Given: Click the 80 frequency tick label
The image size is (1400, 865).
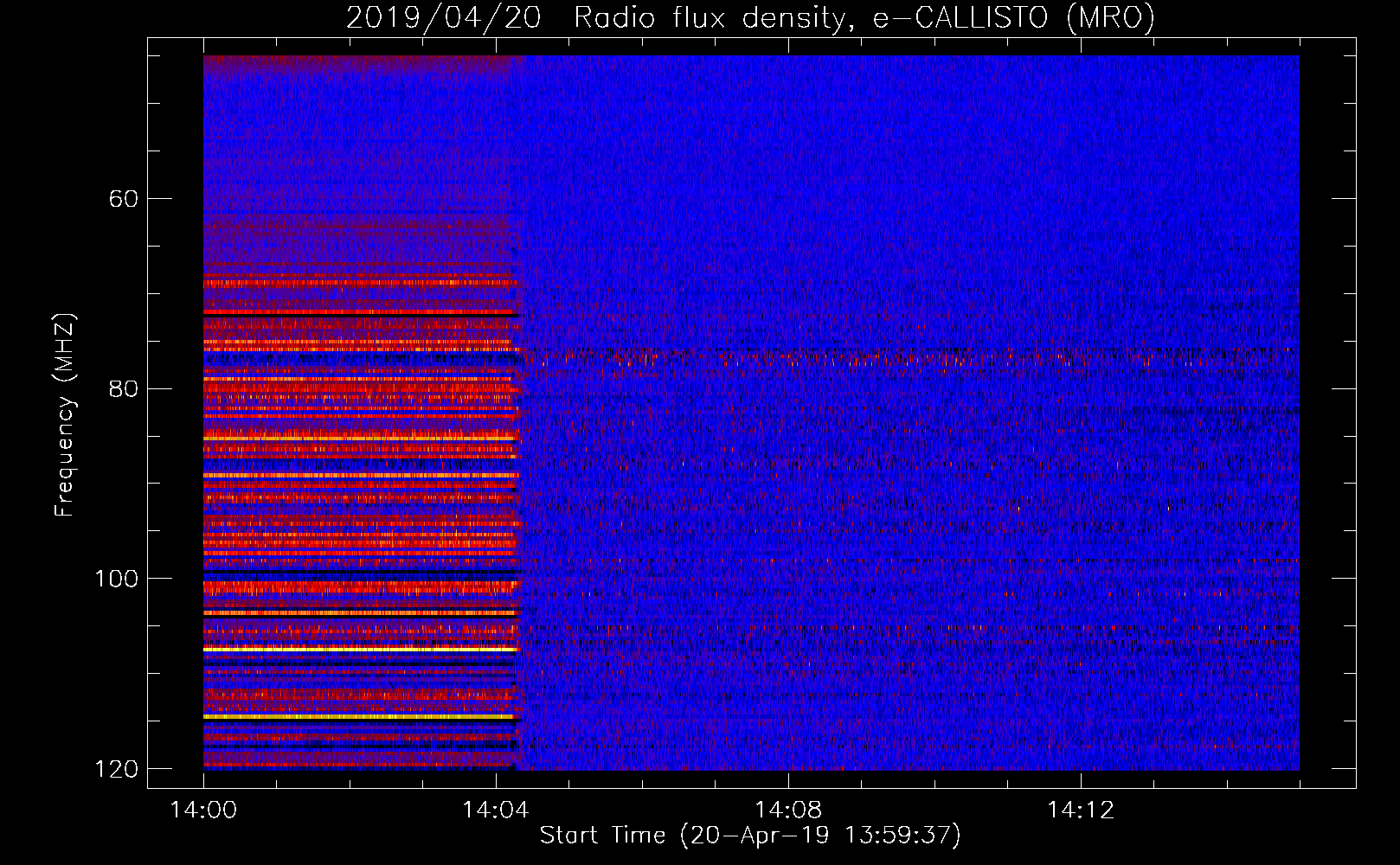Looking at the screenshot, I should point(123,388).
